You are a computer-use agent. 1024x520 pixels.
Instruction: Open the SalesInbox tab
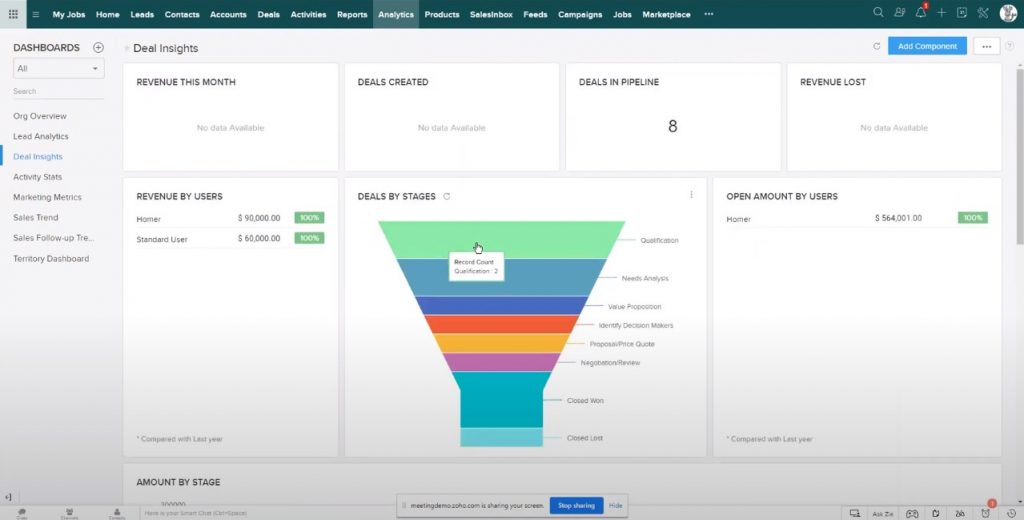(x=491, y=14)
